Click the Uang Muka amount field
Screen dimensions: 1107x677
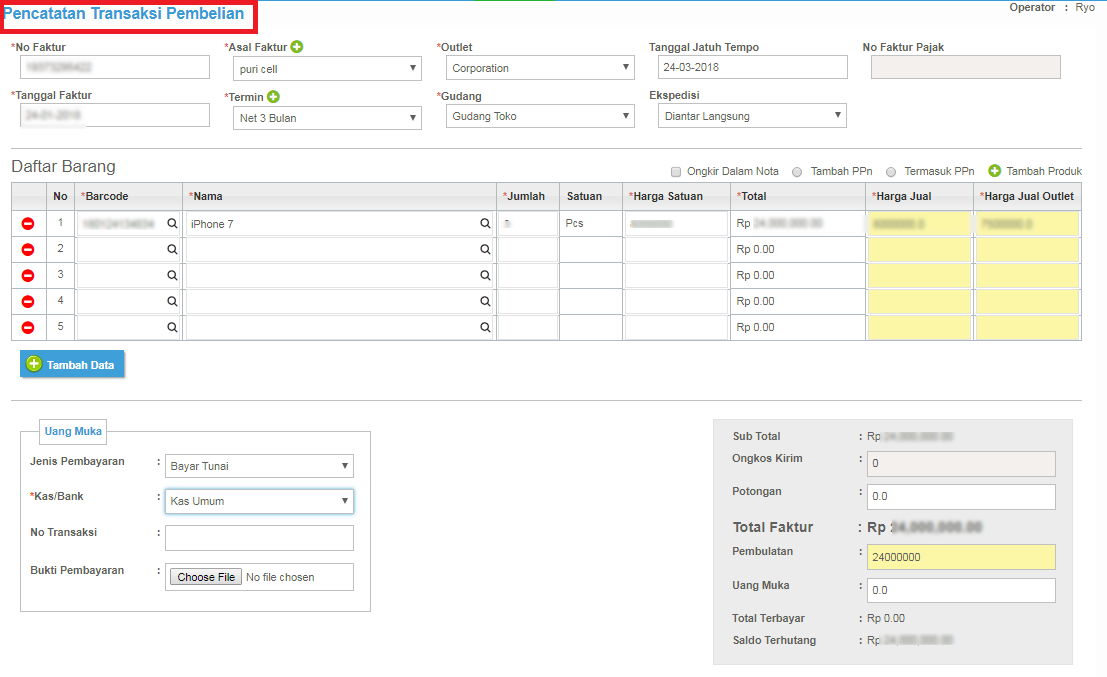tap(961, 590)
